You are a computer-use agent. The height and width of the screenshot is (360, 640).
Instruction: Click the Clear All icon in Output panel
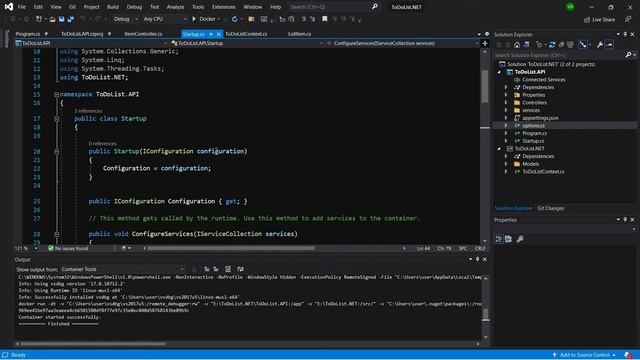click(x=228, y=269)
